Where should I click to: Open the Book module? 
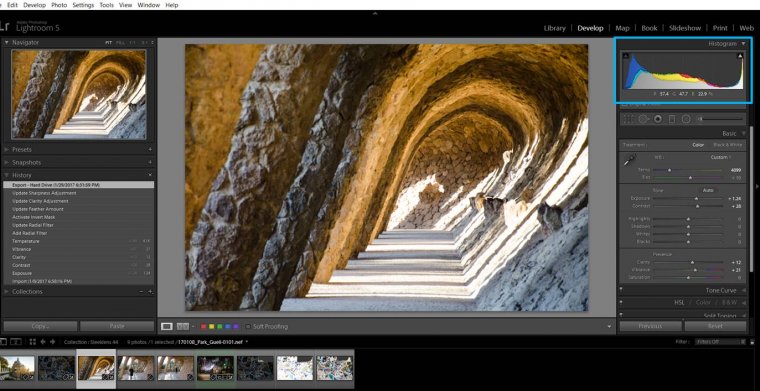[649, 28]
